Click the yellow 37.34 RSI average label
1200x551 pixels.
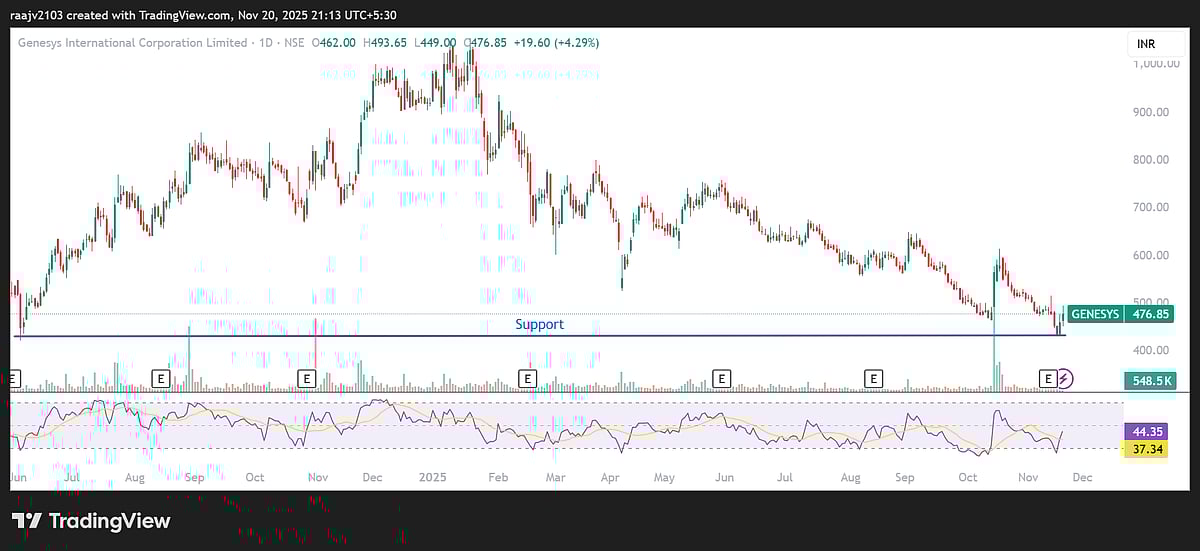point(1149,450)
